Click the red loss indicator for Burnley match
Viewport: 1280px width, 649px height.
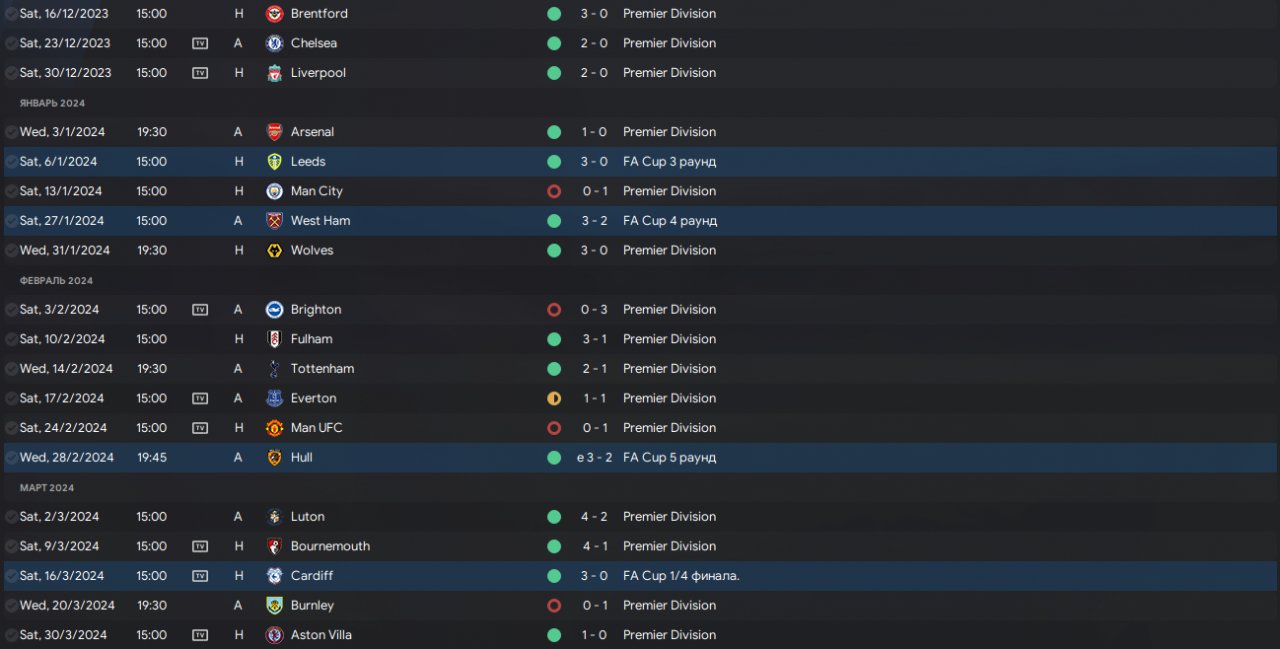(x=554, y=605)
